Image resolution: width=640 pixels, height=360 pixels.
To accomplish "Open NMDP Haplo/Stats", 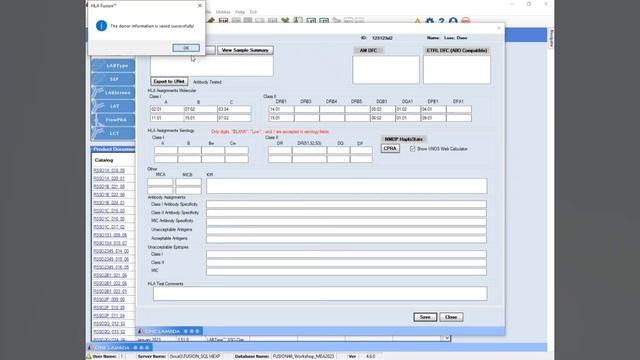I will click(x=403, y=139).
